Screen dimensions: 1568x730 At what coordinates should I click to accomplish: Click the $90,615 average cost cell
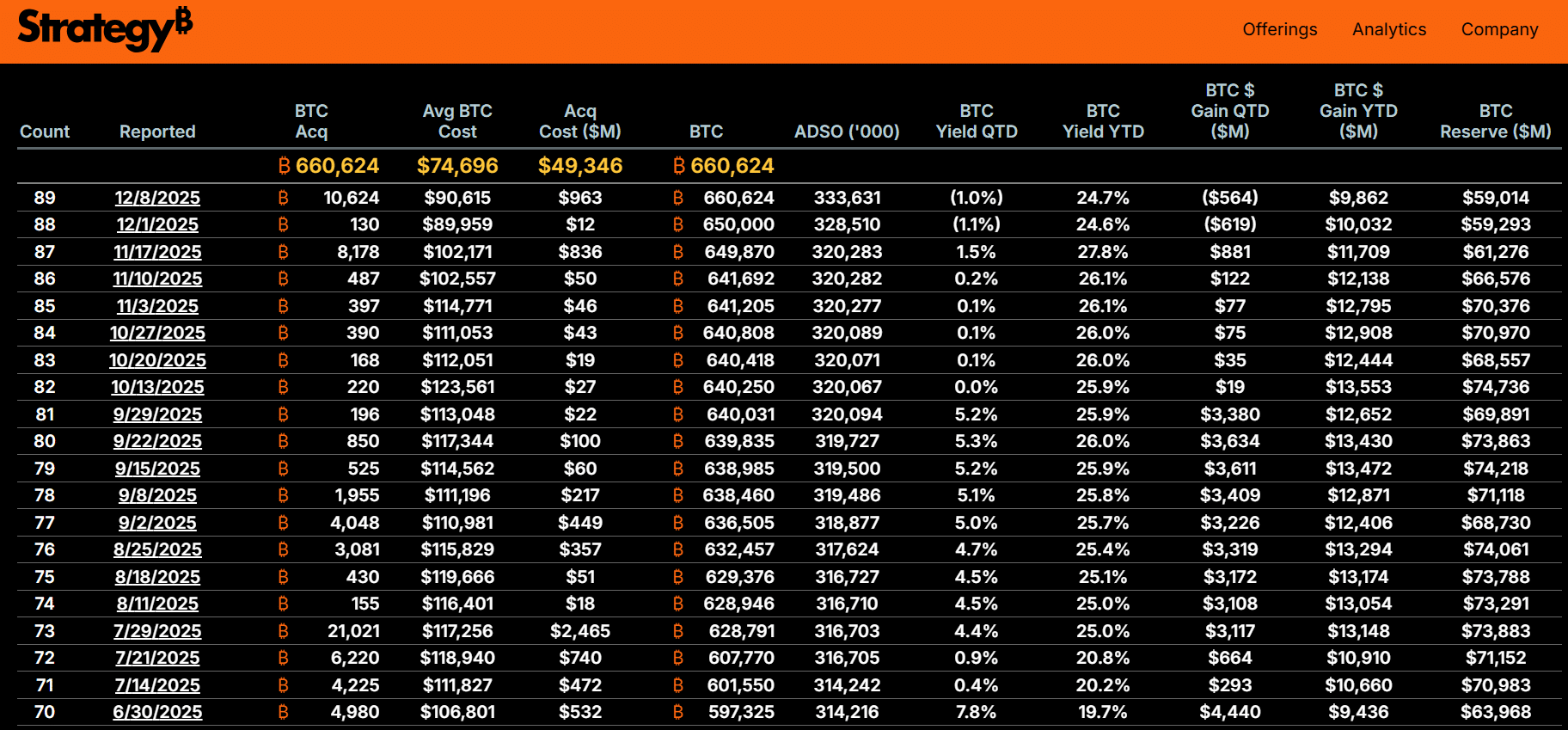[457, 198]
